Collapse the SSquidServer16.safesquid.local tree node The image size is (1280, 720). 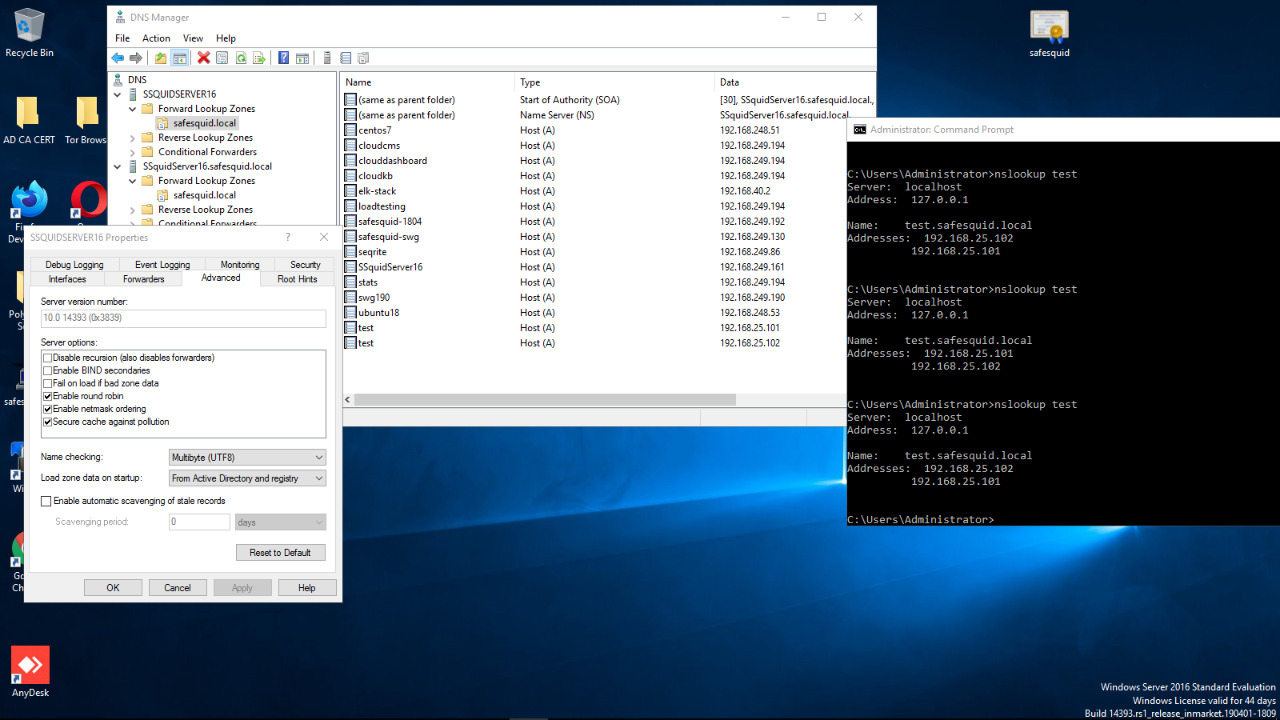click(x=119, y=166)
